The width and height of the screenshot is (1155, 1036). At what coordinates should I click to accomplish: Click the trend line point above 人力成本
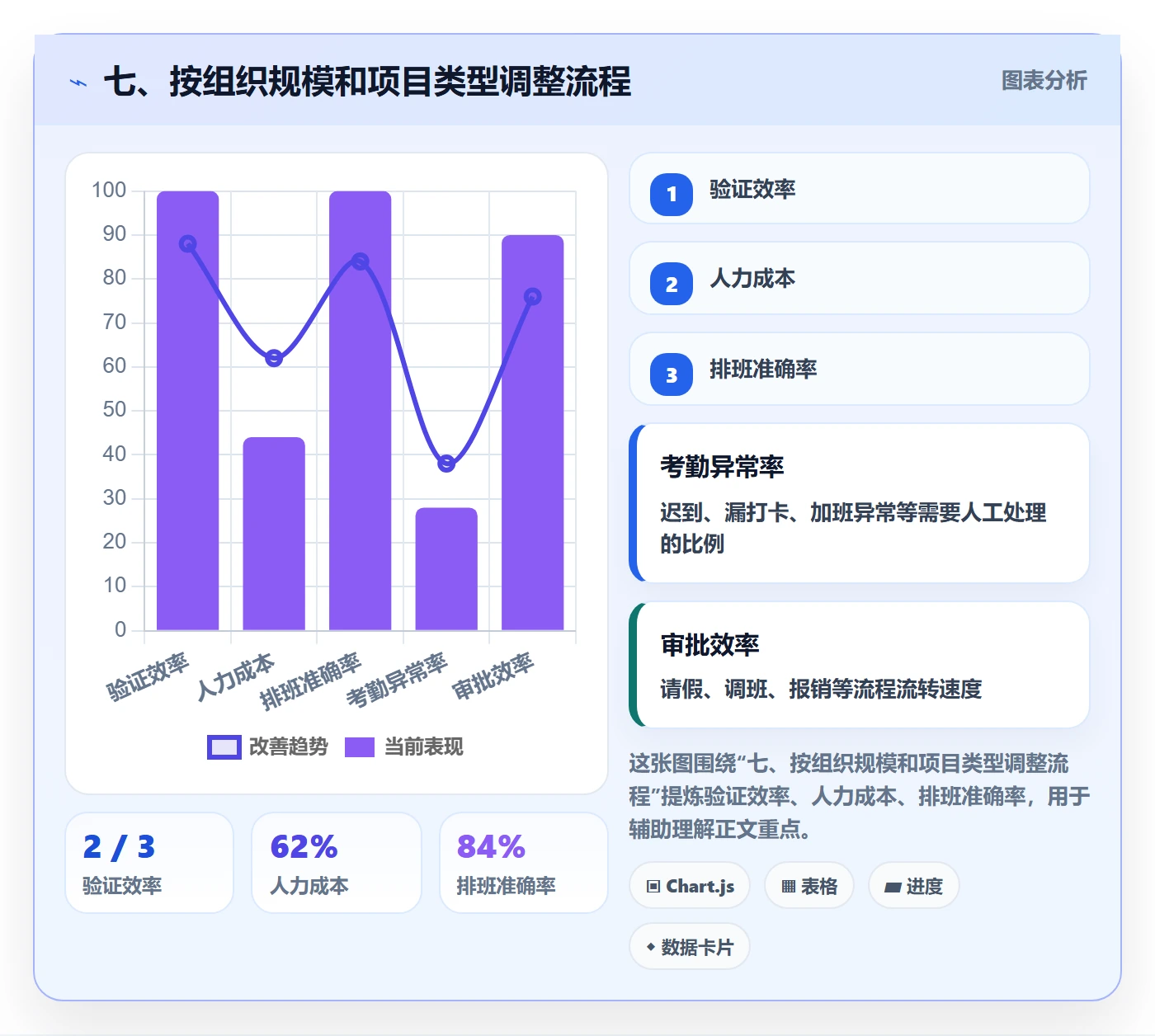pyautogui.click(x=274, y=358)
